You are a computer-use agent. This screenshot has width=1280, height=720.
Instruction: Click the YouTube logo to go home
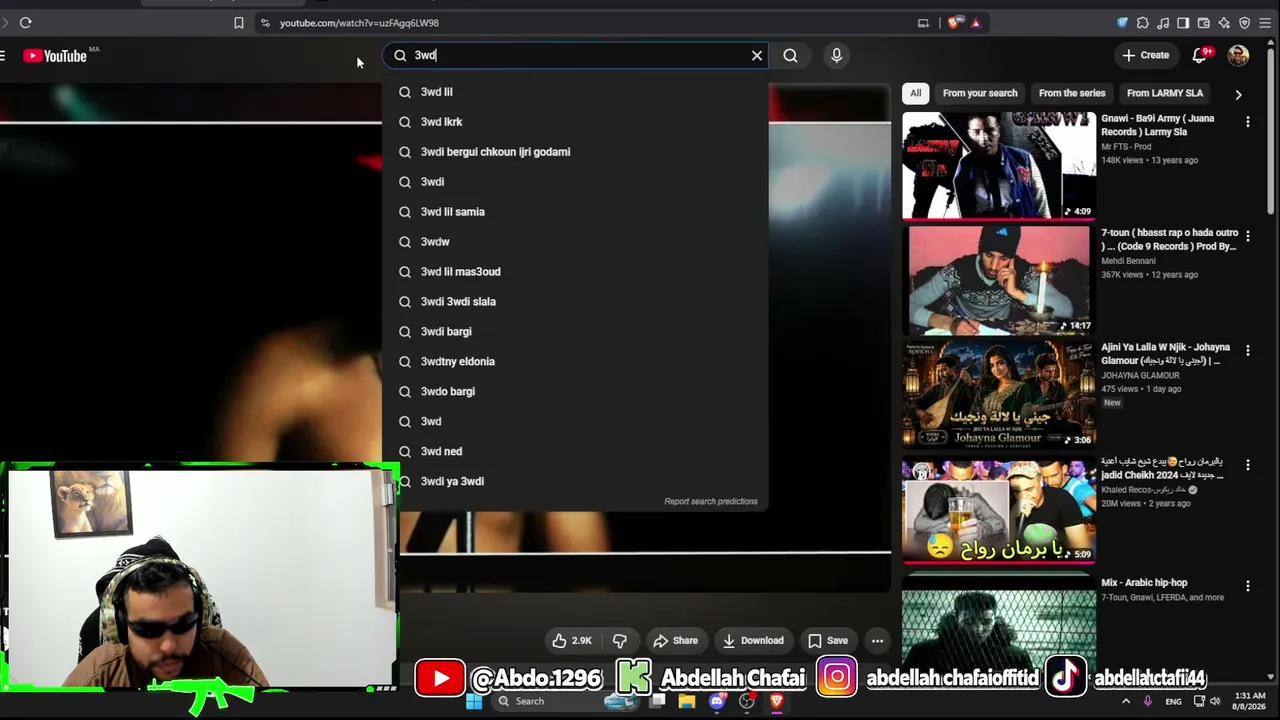click(56, 56)
